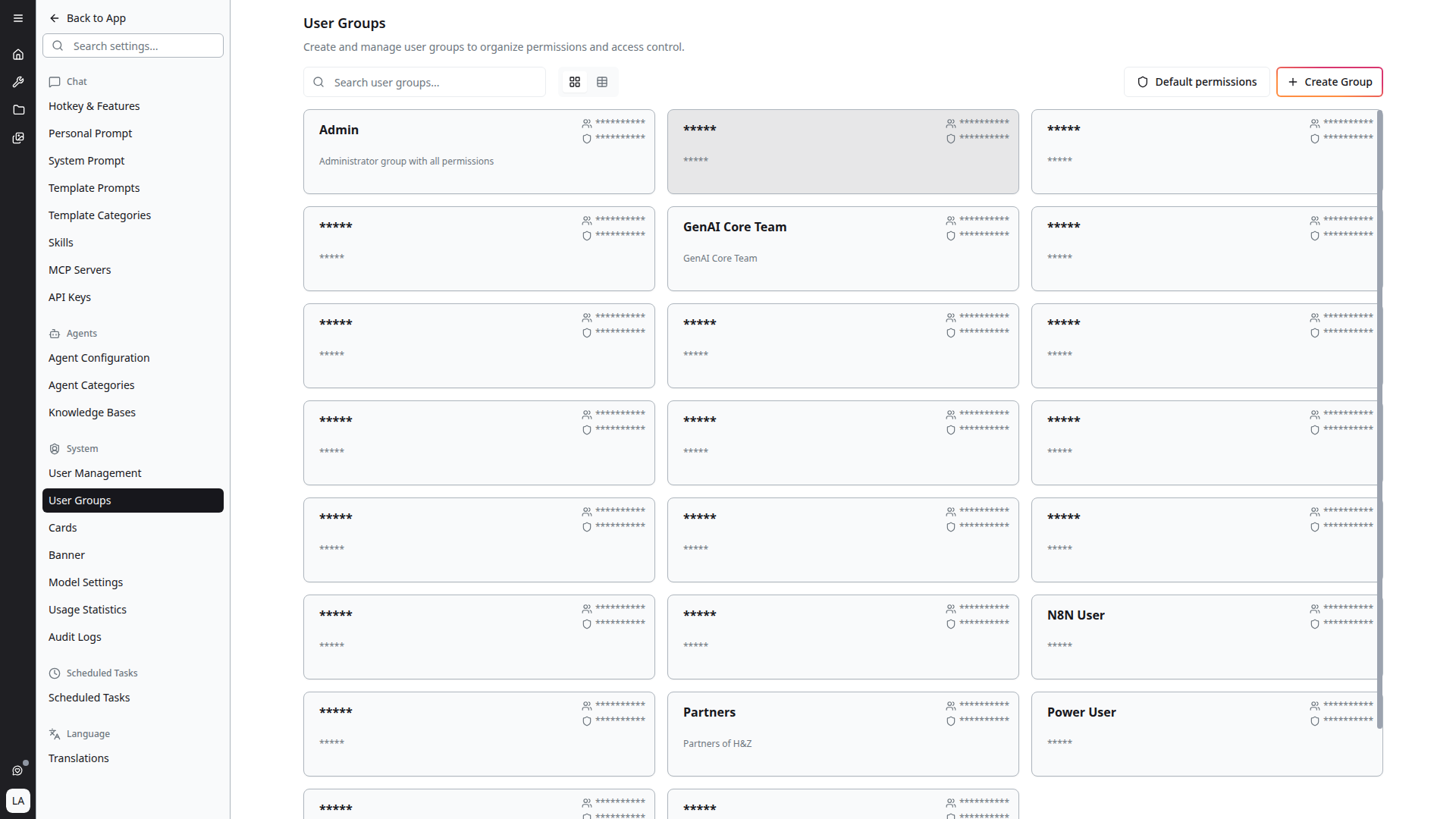Click the search icon in user groups search

click(318, 82)
